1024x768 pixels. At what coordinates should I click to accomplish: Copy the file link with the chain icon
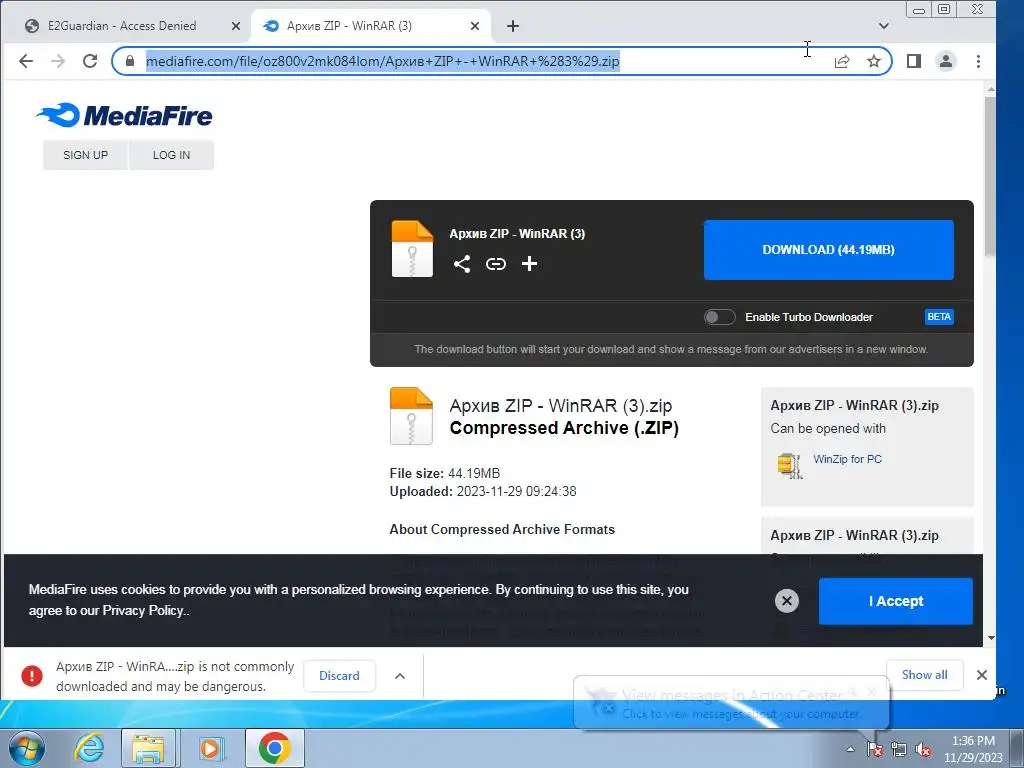[496, 264]
